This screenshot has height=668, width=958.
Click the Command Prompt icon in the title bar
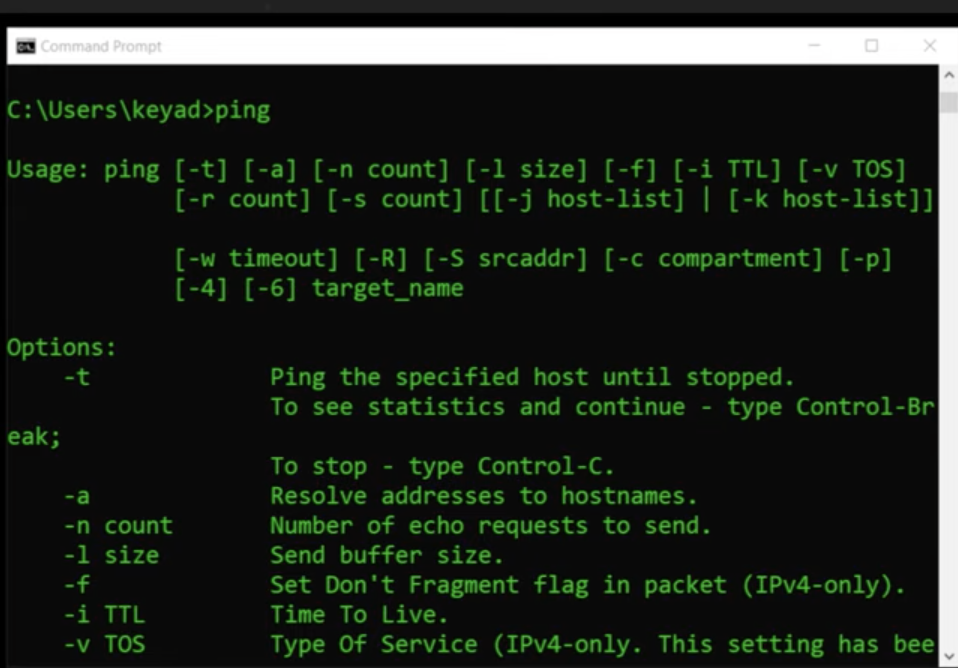click(26, 46)
